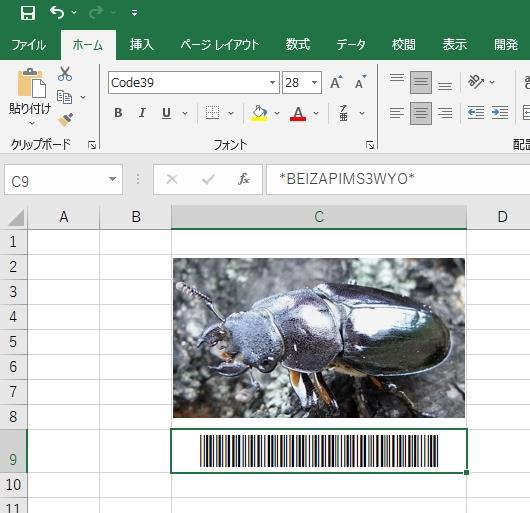The width and height of the screenshot is (530, 513).
Task: Open the フォント dialog launcher
Action: (x=370, y=145)
